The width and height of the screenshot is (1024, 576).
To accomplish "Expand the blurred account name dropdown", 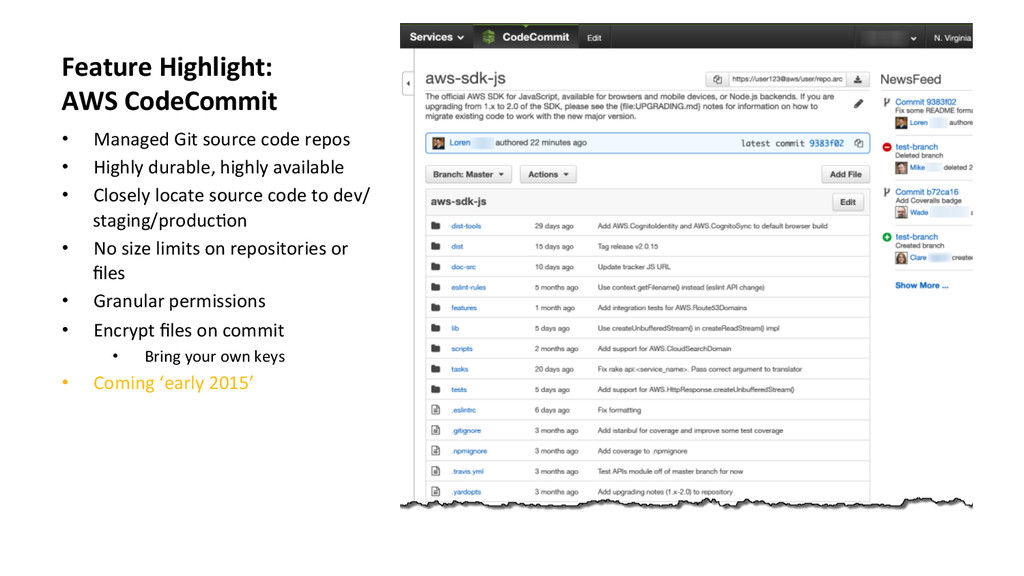I will coord(888,38).
